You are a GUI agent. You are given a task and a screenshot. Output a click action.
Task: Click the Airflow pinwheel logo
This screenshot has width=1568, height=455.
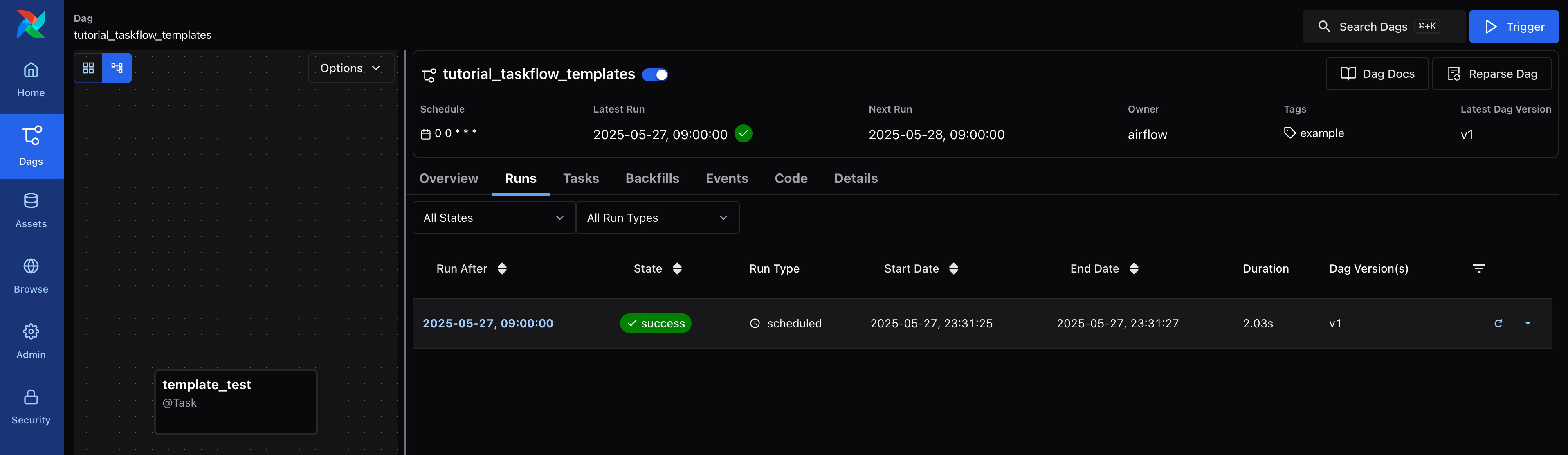[31, 25]
